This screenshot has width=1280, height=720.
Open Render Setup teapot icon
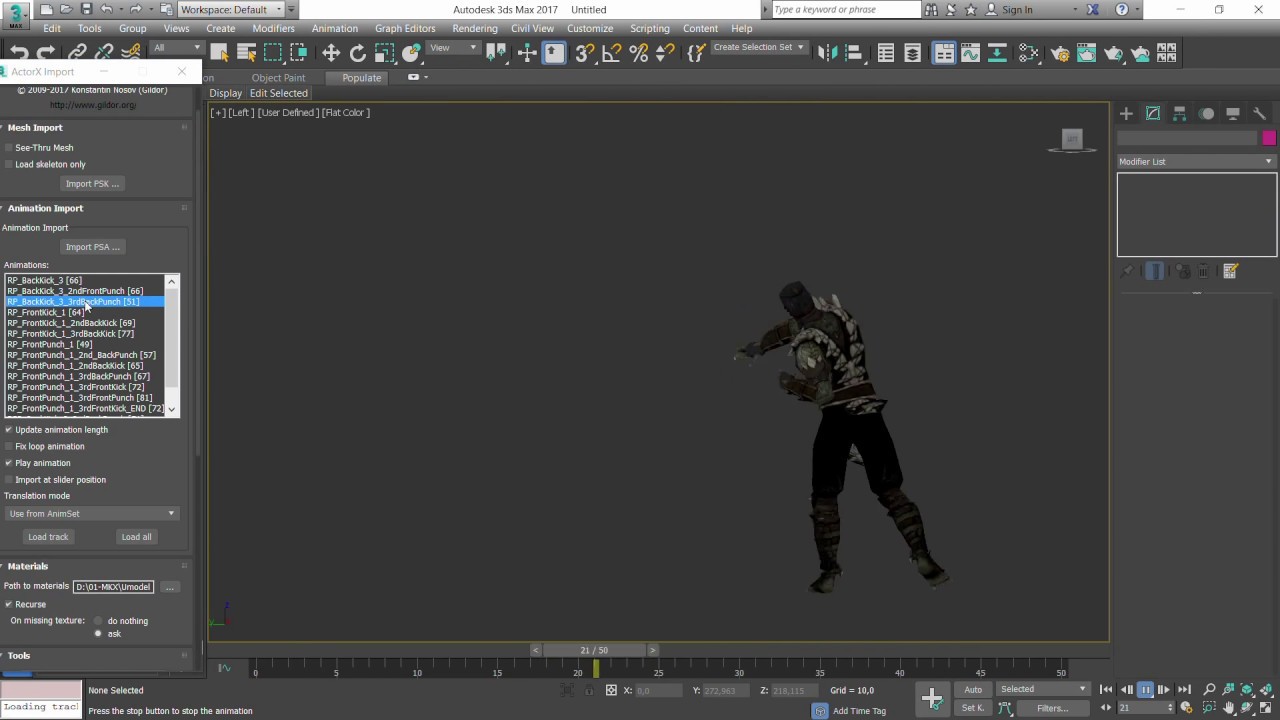coord(1060,53)
